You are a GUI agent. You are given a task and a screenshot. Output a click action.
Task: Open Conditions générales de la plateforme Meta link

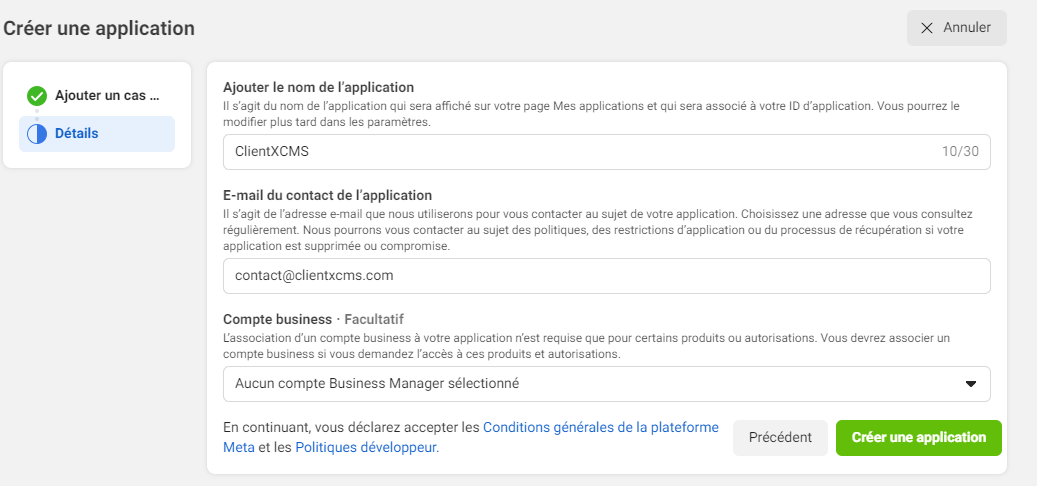pos(601,428)
